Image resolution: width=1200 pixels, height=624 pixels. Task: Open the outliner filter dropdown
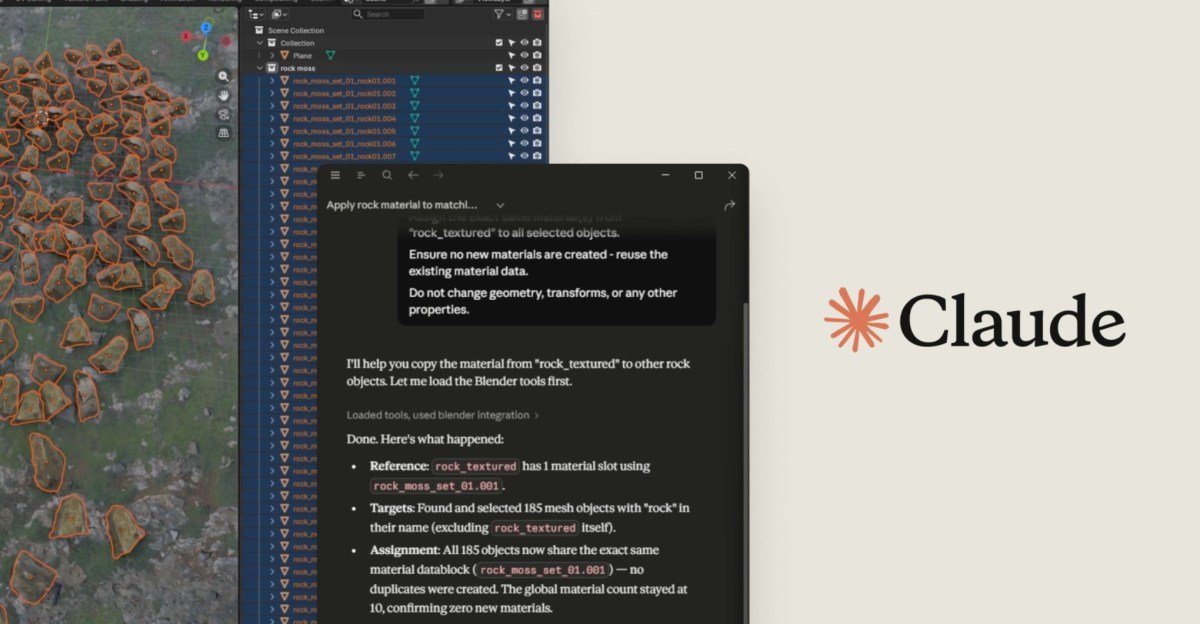[x=500, y=15]
